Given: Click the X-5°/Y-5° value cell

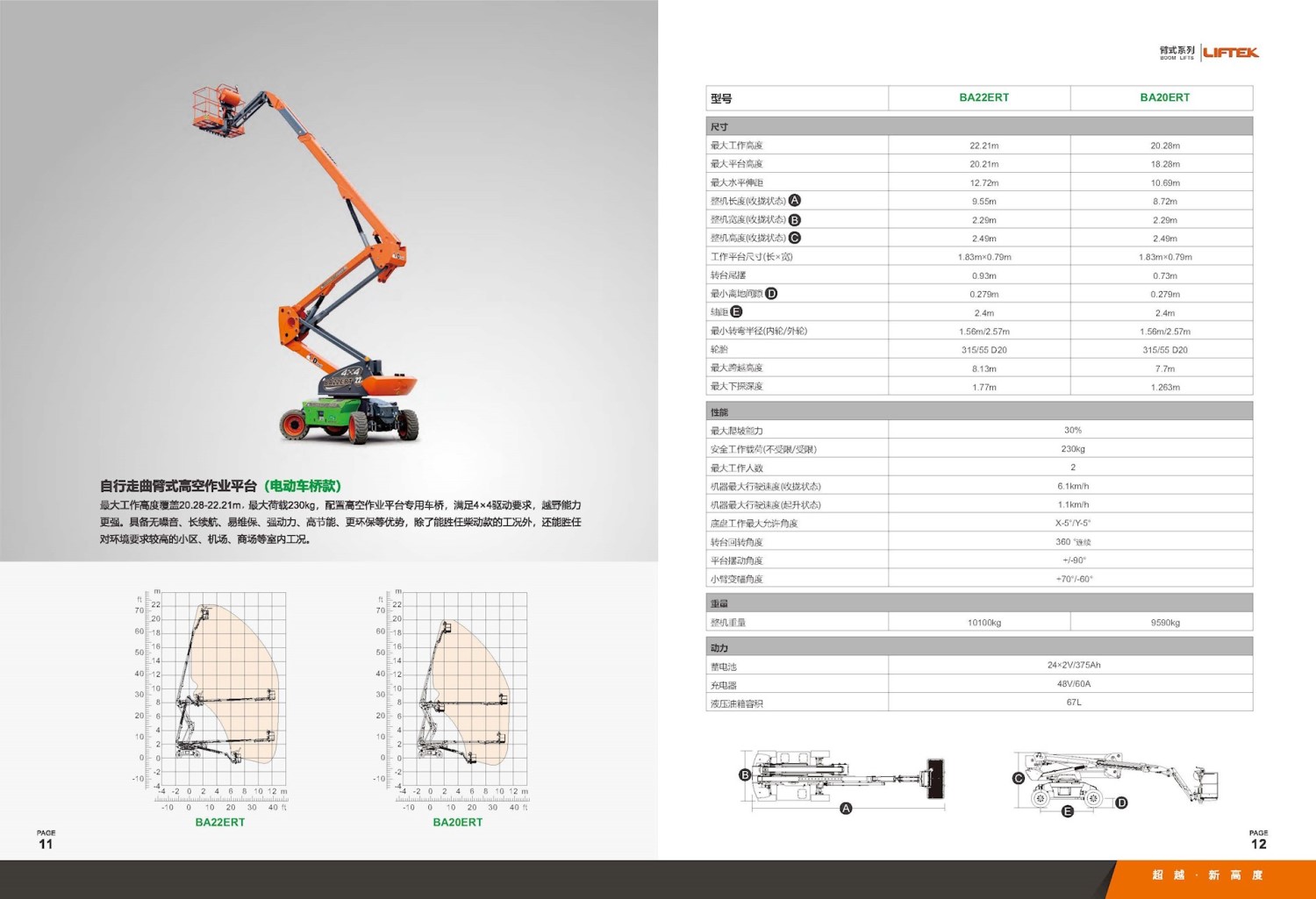Looking at the screenshot, I should tap(1072, 523).
